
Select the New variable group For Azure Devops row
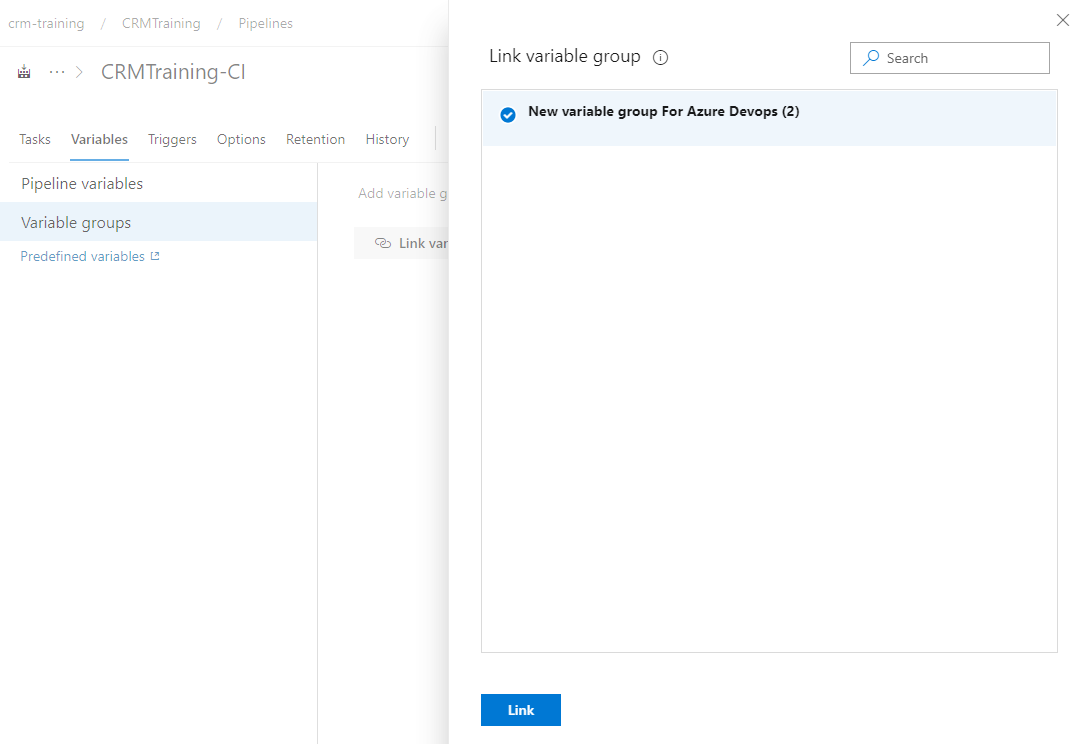click(x=769, y=118)
